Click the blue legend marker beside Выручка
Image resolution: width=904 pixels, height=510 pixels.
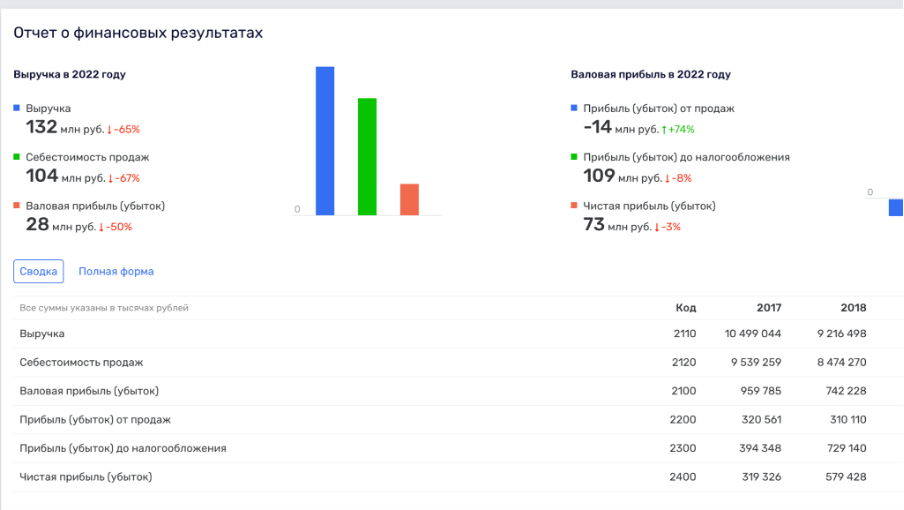tap(17, 108)
